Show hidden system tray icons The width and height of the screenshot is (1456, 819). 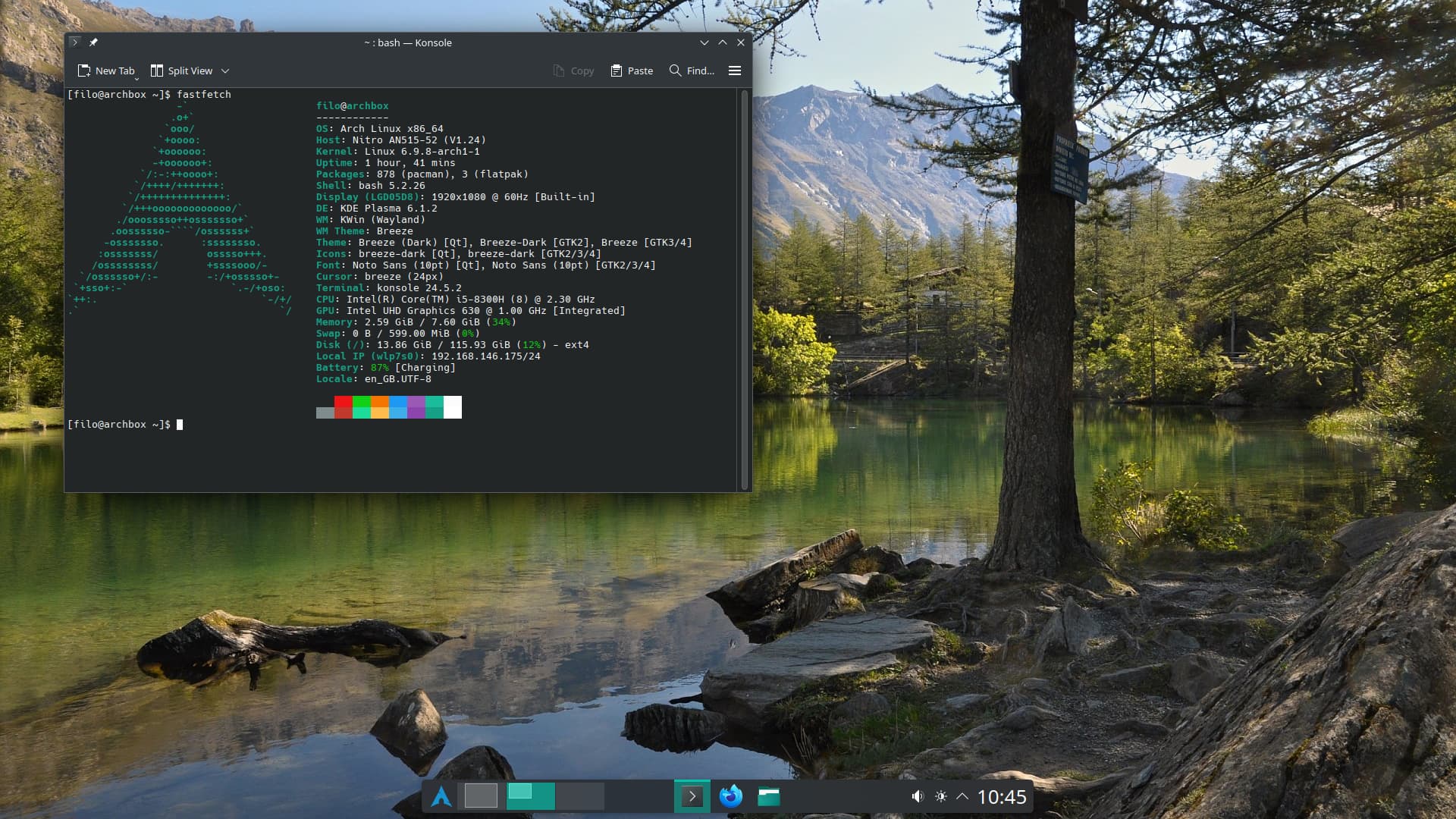pyautogui.click(x=962, y=796)
